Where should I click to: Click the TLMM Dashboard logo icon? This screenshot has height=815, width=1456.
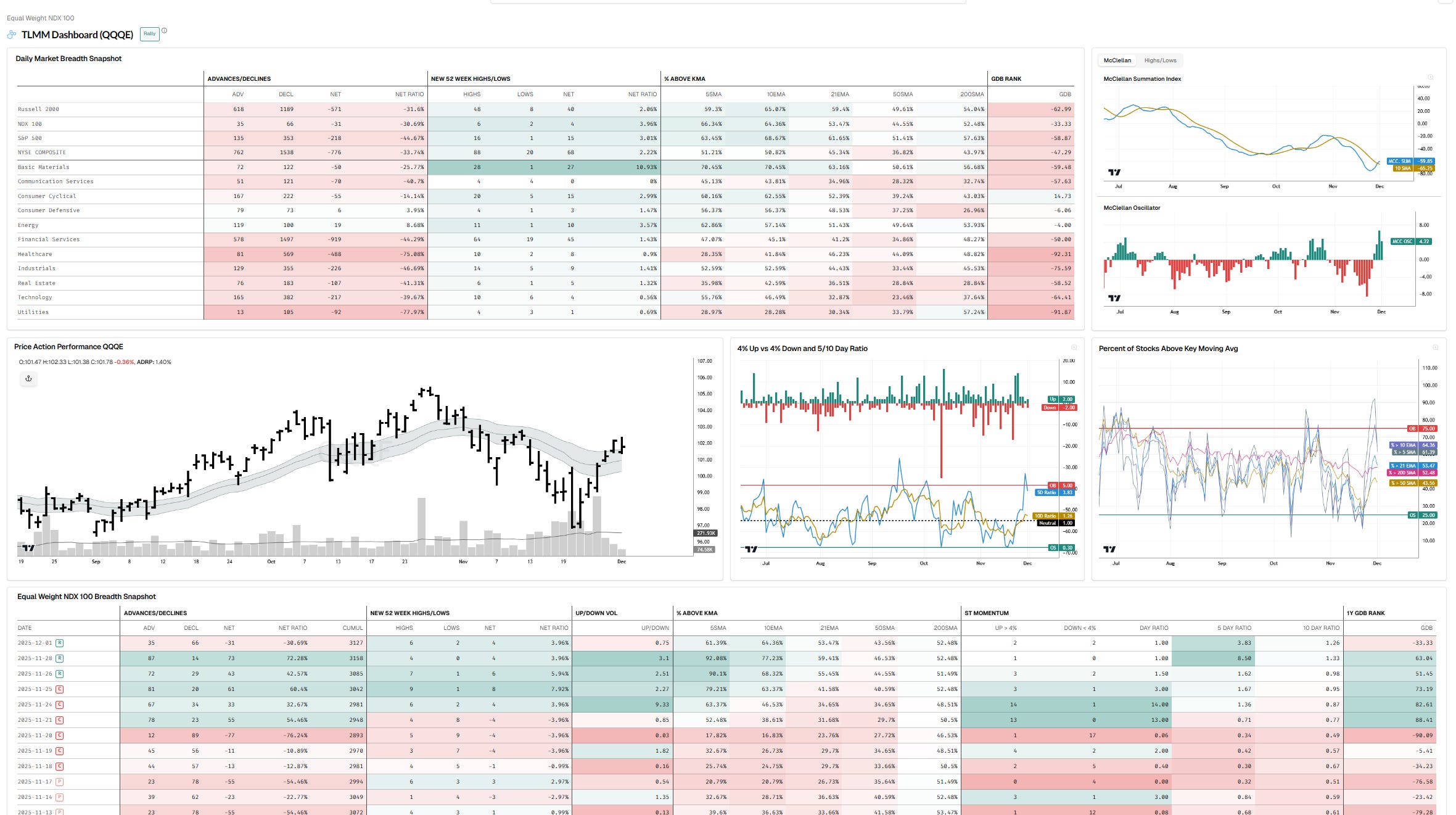12,35
